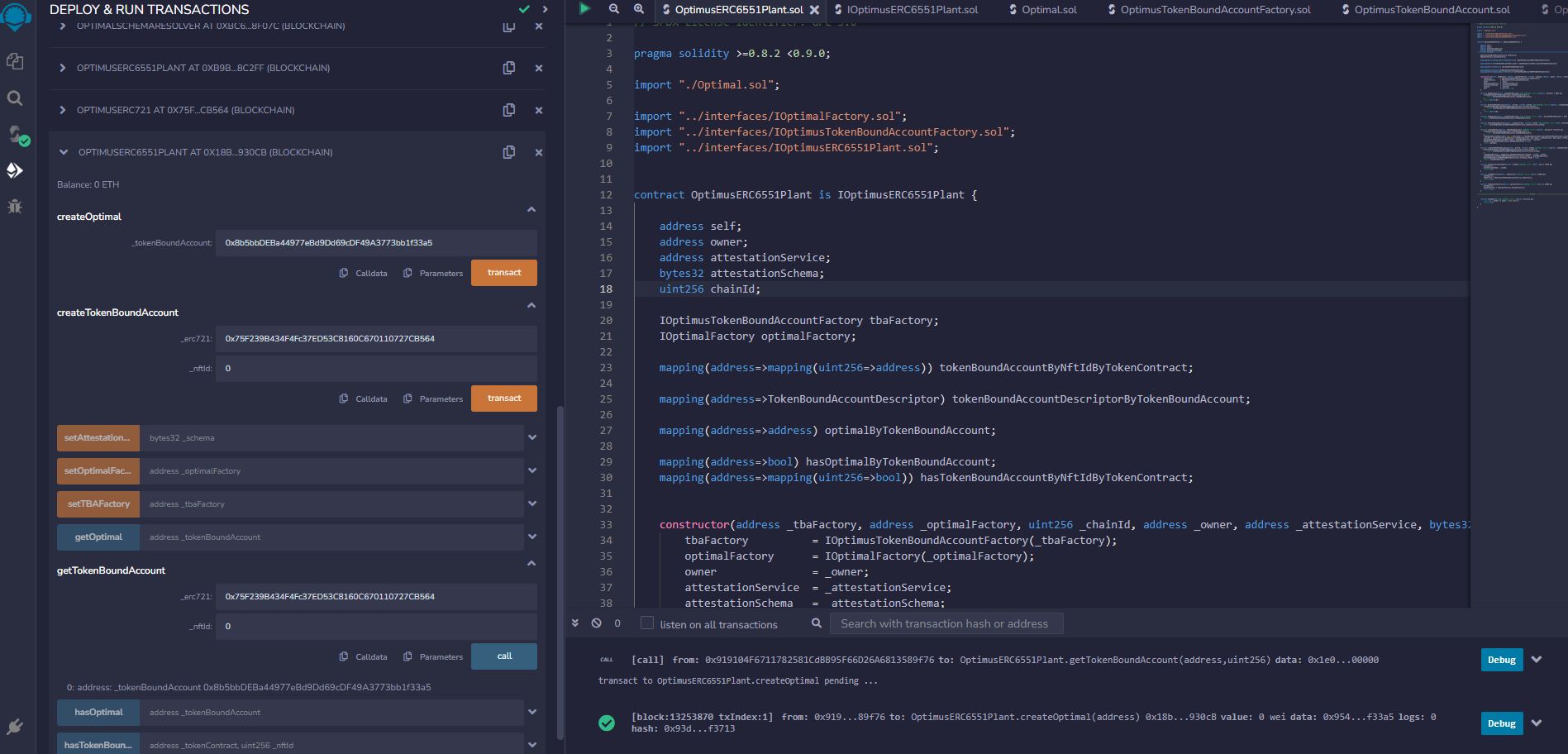Expand OPTIMUSERC6551PLANT AT 0XB9B contract
1568x754 pixels.
[x=62, y=68]
